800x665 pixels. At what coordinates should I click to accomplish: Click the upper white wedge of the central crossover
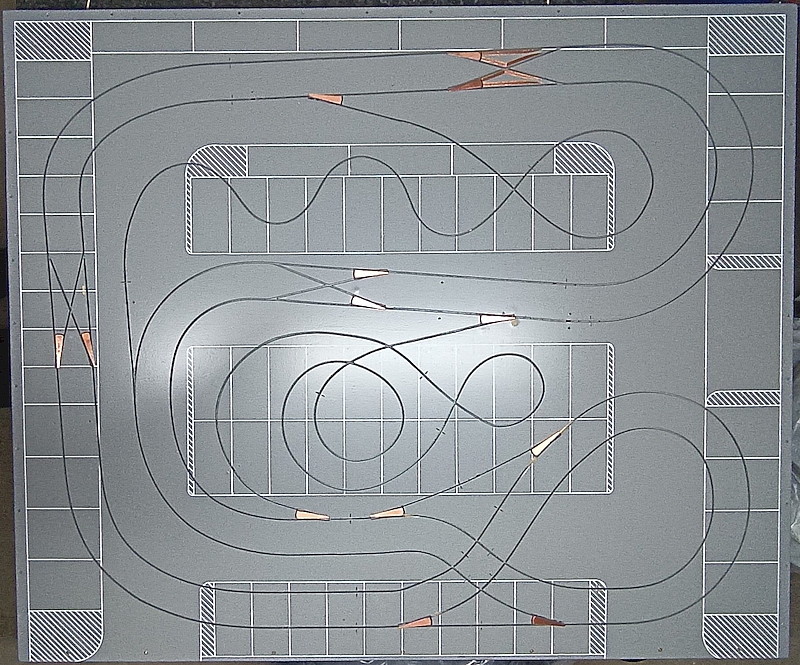pos(369,273)
